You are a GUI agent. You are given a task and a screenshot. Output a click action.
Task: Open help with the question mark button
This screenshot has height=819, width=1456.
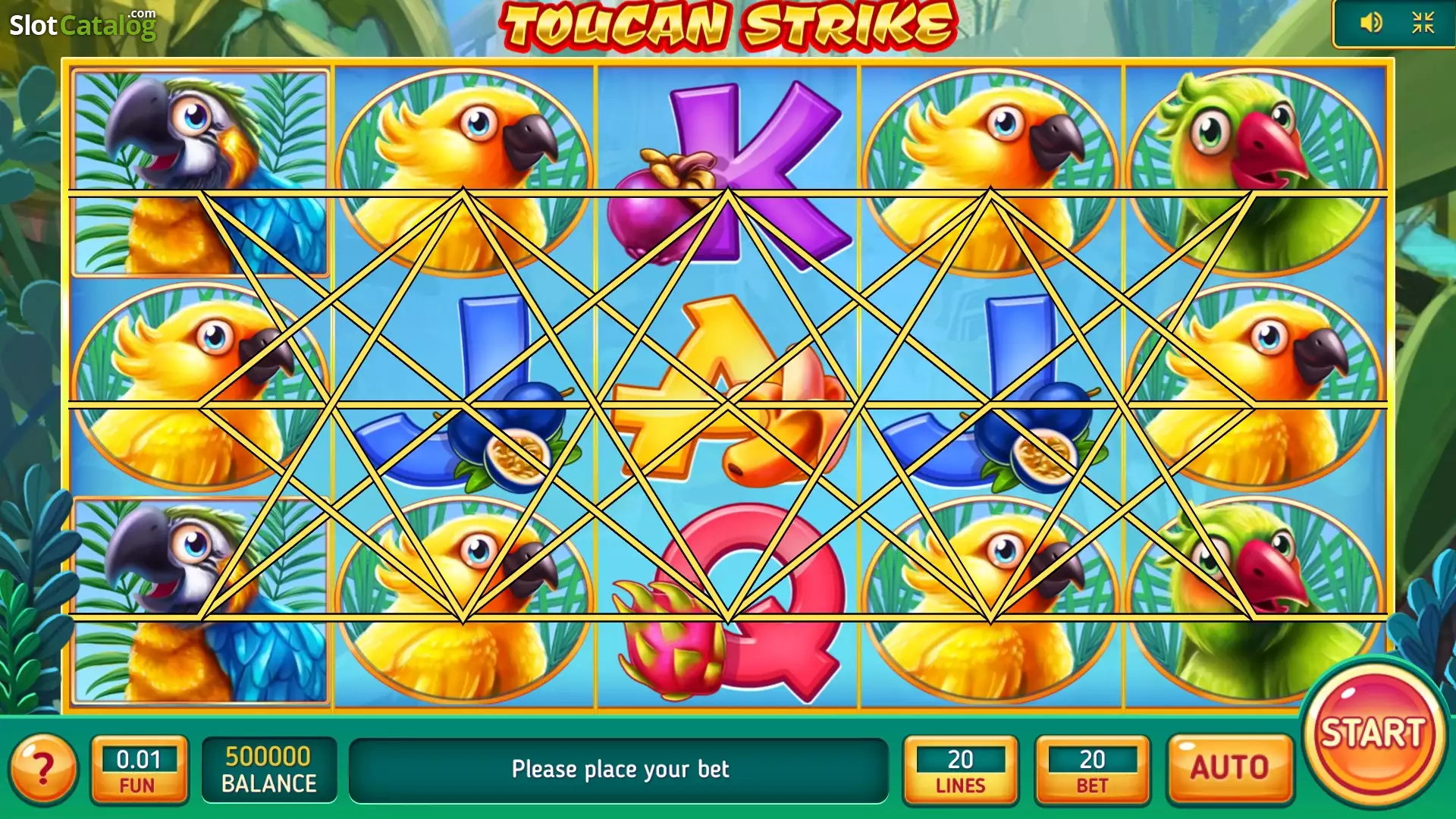point(43,769)
